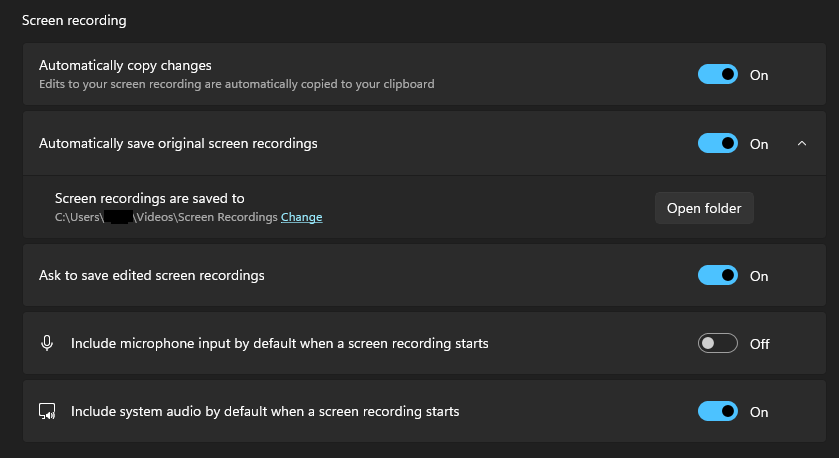
Task: Collapse the save original recordings section chevron
Action: (x=802, y=143)
